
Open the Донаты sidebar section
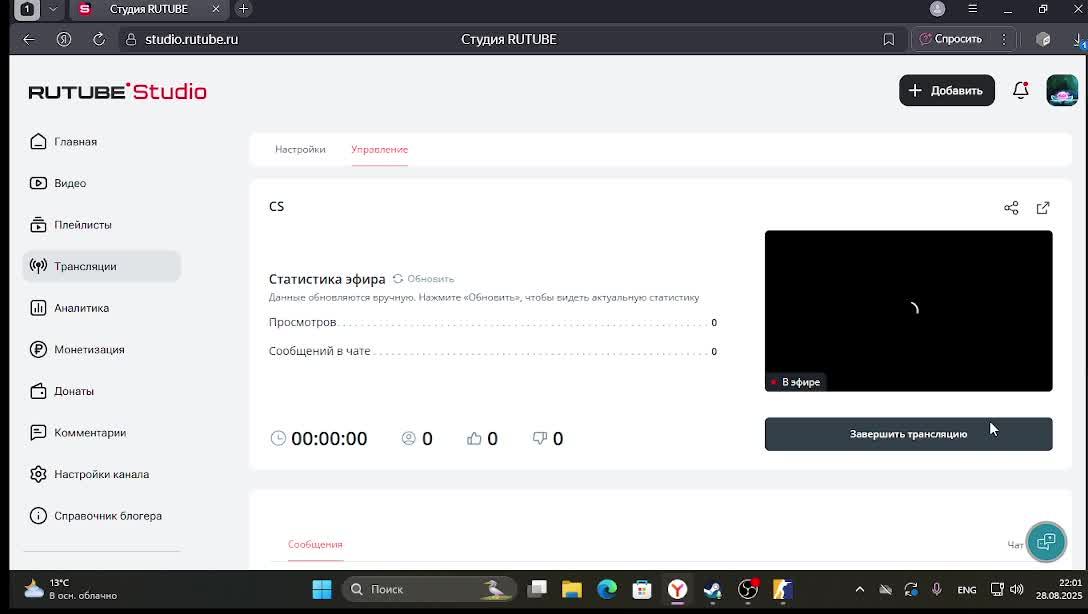[62, 391]
